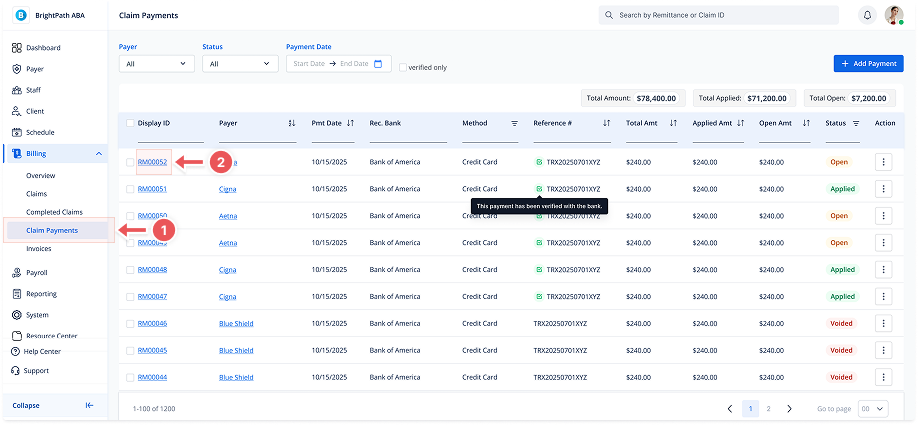Screen dimensions: 918x425
Task: Sort by the Reference # column icon
Action: [607, 123]
